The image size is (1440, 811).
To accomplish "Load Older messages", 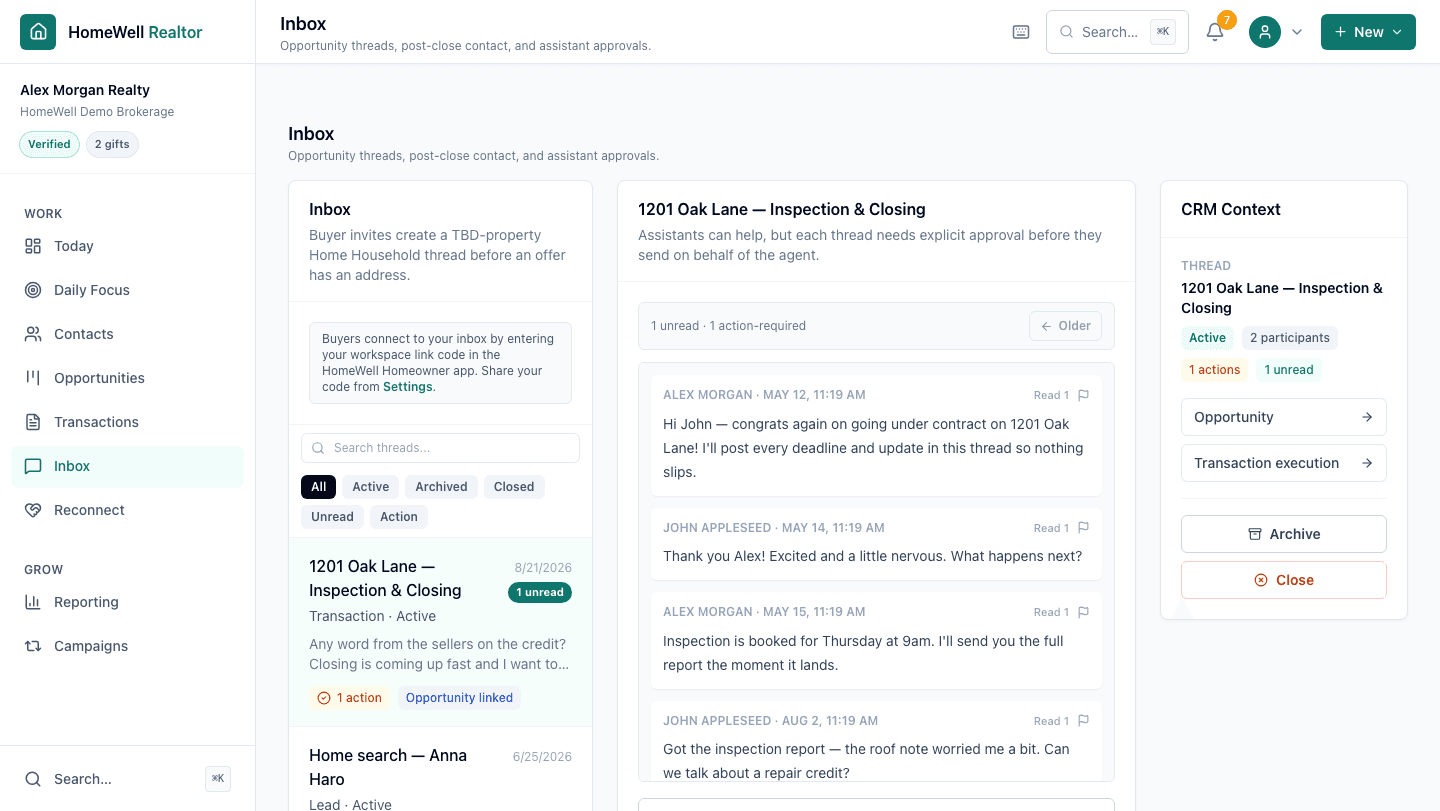I will 1066,326.
